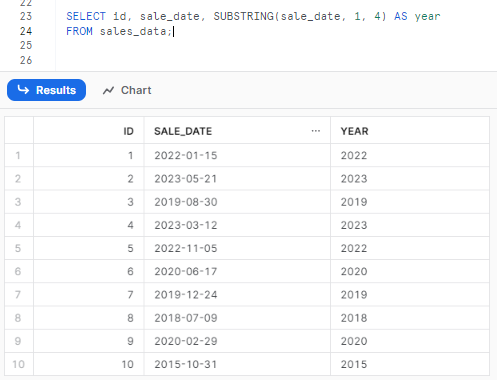Select result row number 2
Screen dimensions: 497x380
[19, 179]
